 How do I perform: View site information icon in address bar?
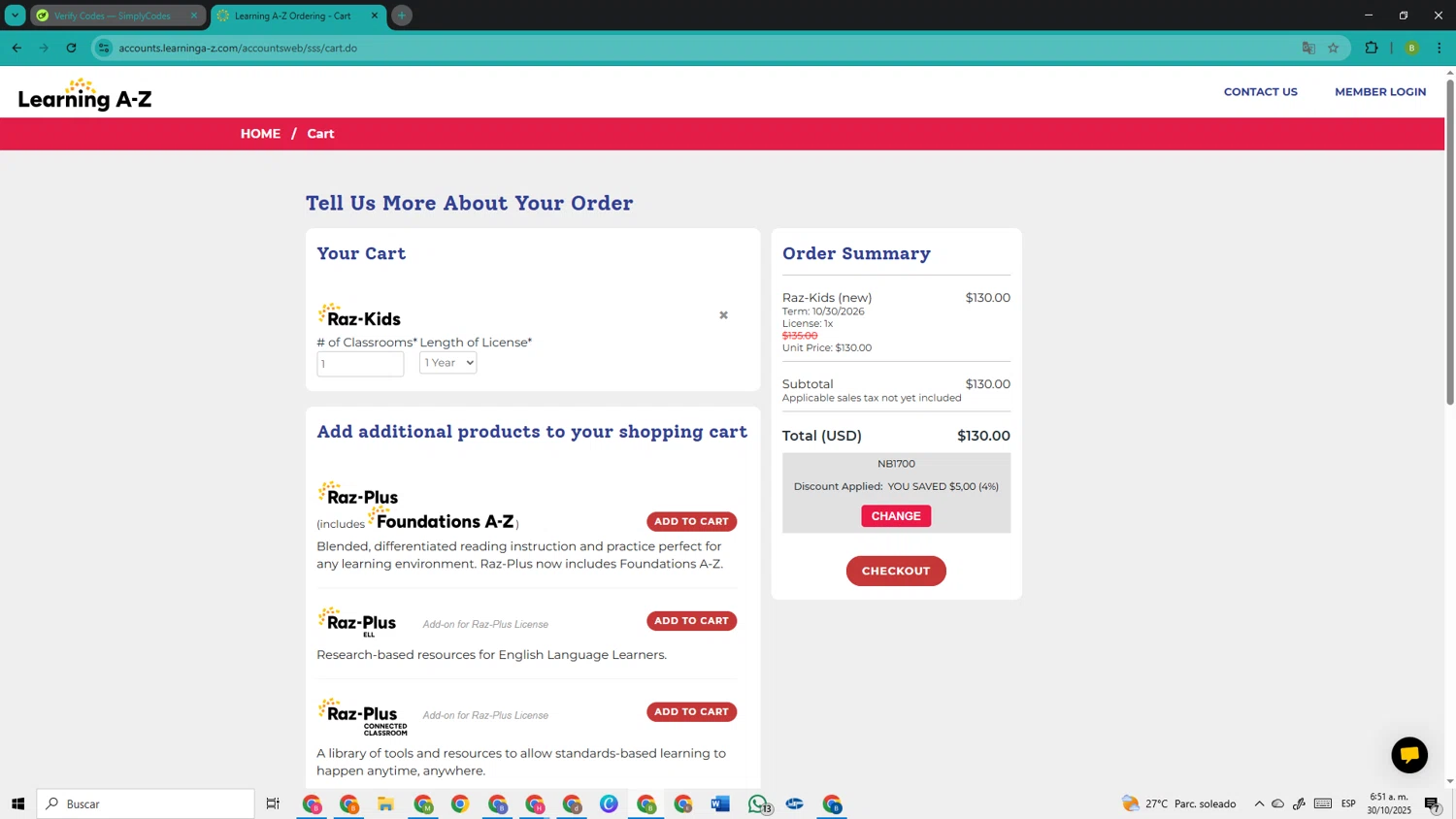104,48
